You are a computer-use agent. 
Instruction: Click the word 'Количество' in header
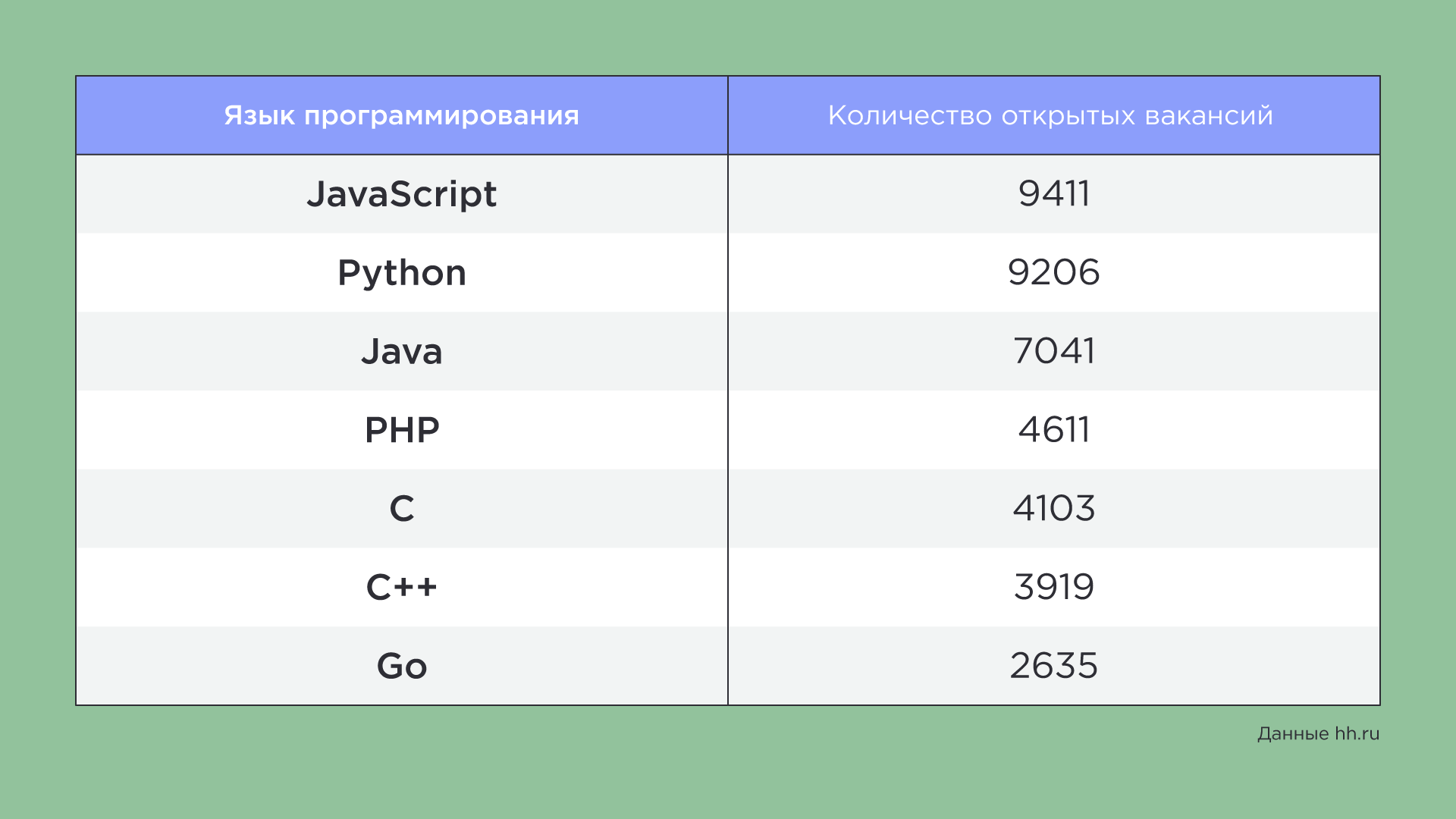click(x=909, y=115)
